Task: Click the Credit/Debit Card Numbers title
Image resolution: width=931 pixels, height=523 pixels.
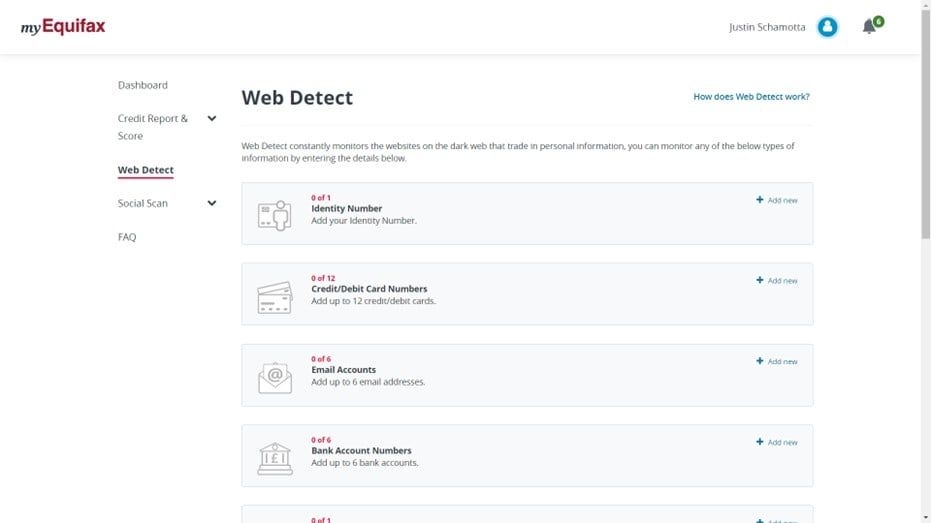Action: [x=369, y=289]
